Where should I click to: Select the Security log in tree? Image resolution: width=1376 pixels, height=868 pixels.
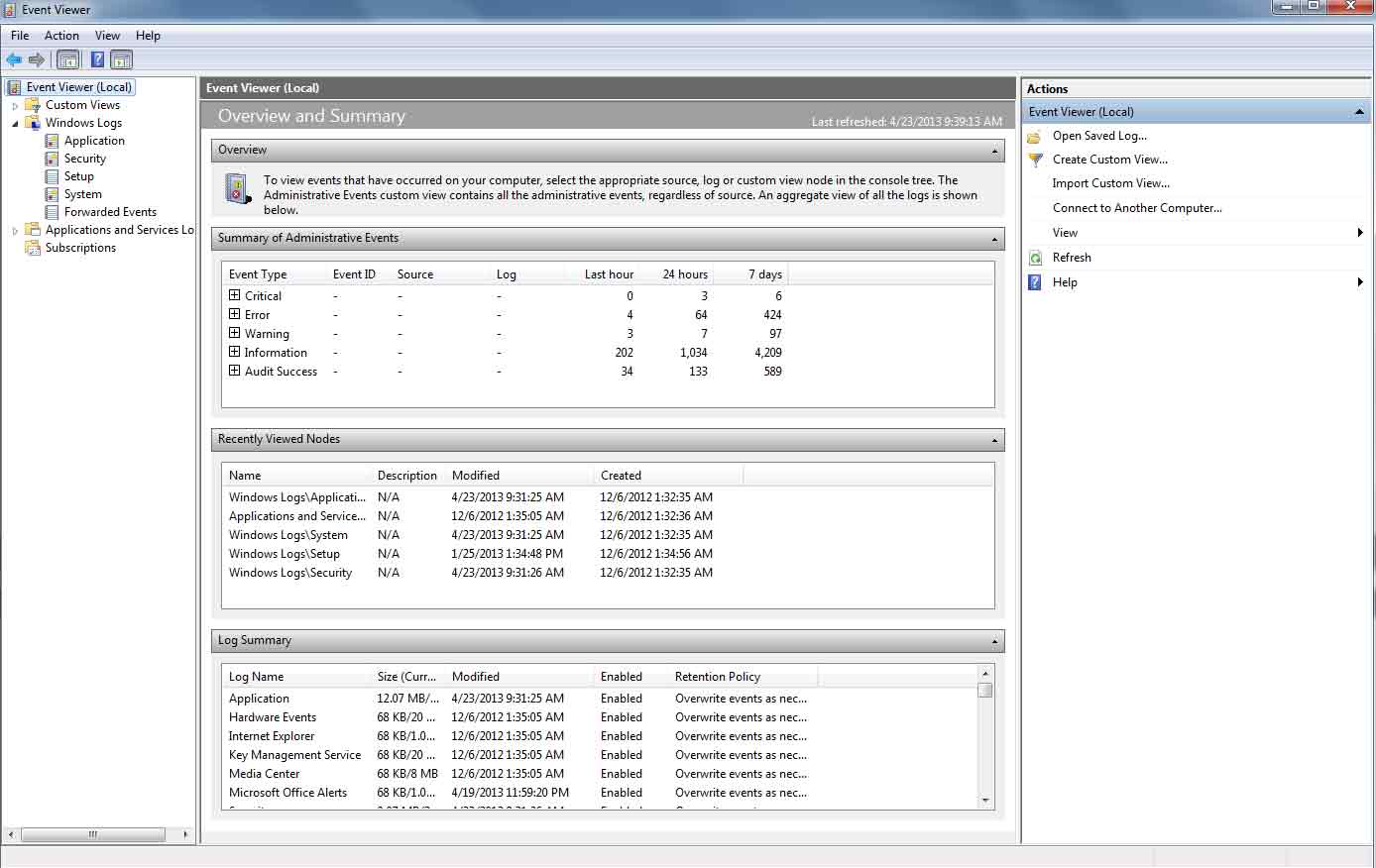[85, 159]
